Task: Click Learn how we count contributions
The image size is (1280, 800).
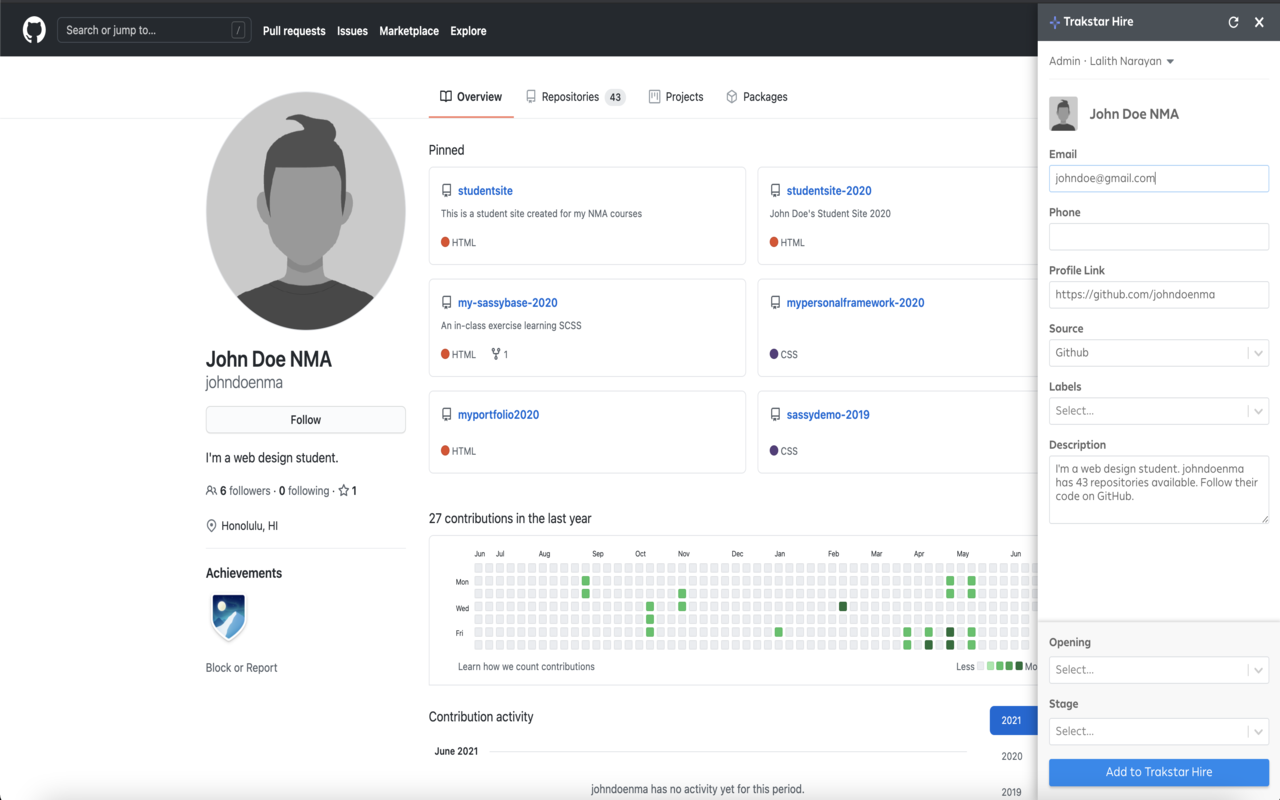Action: tap(526, 667)
